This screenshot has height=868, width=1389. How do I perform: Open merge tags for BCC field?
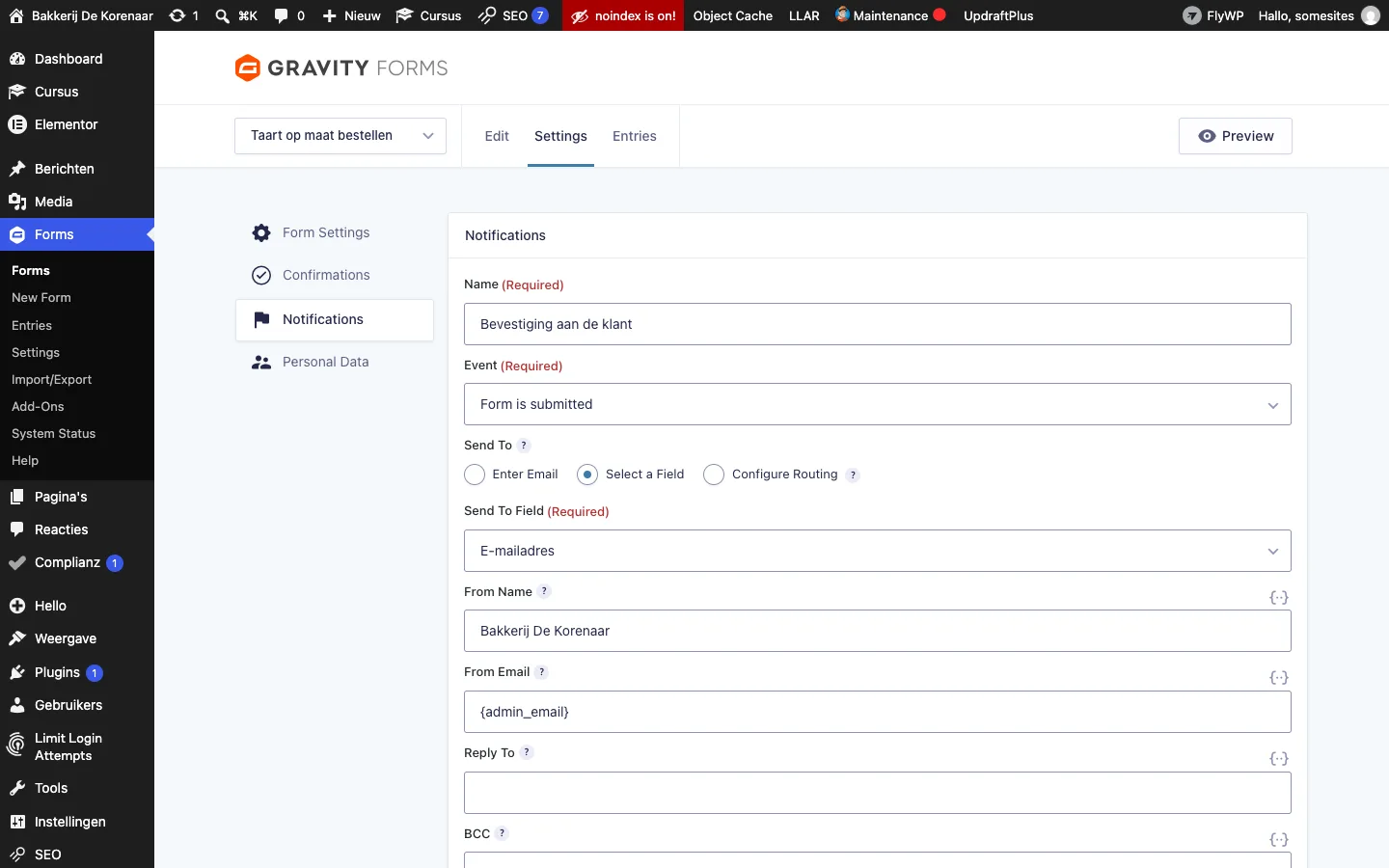1279,840
